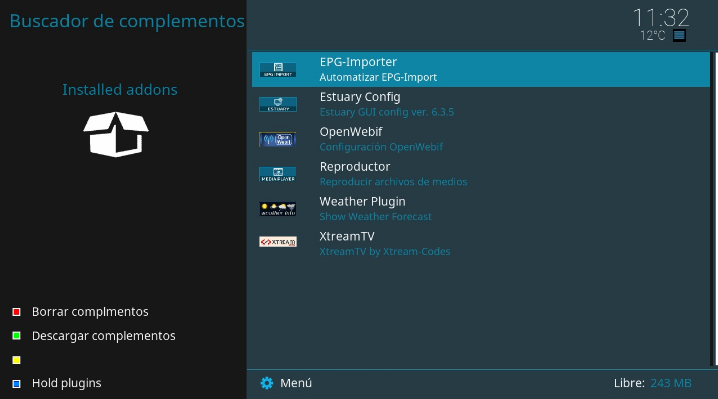
Task: Click the OpenWebif plugin icon
Action: (277, 139)
